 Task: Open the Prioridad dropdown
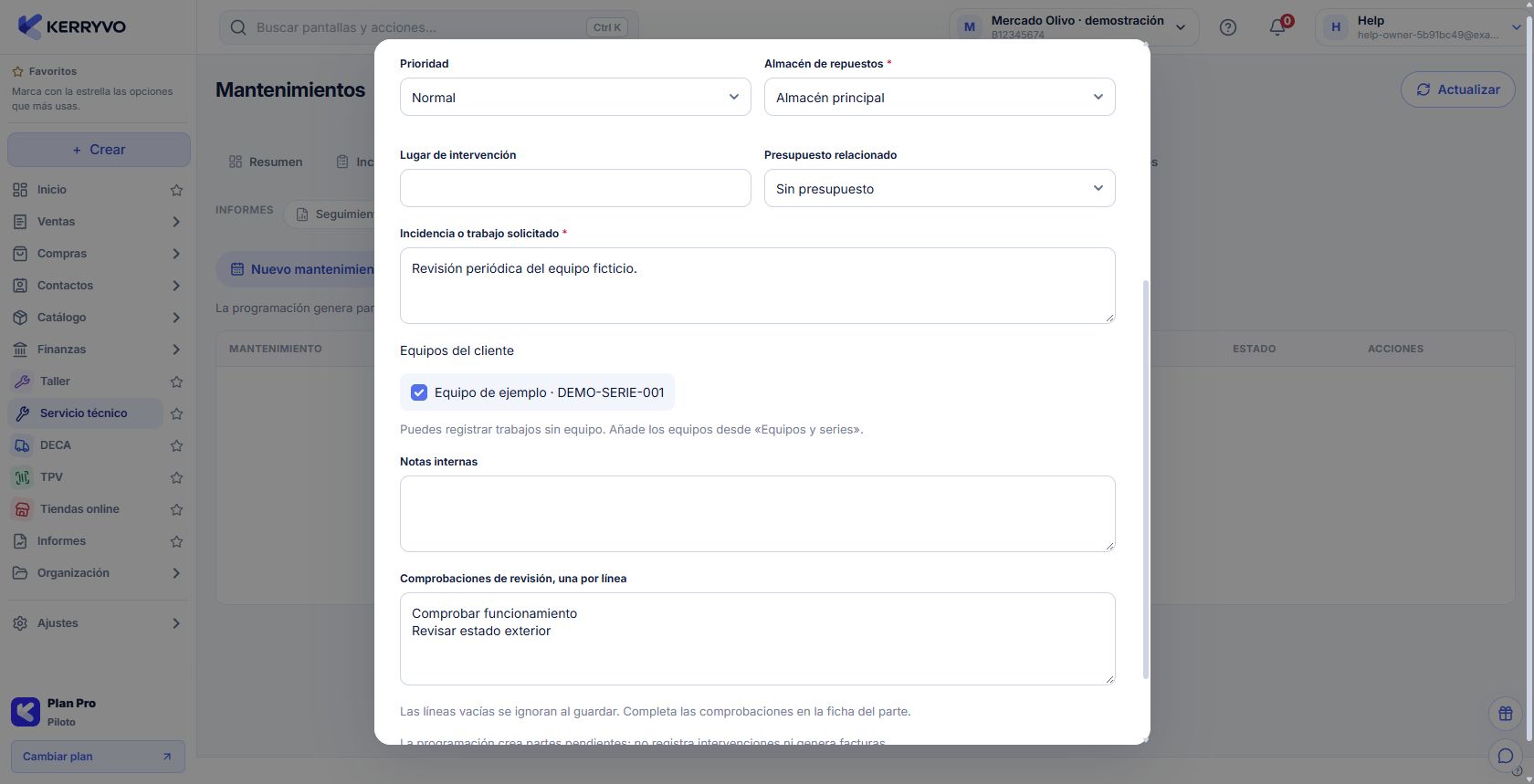[575, 97]
